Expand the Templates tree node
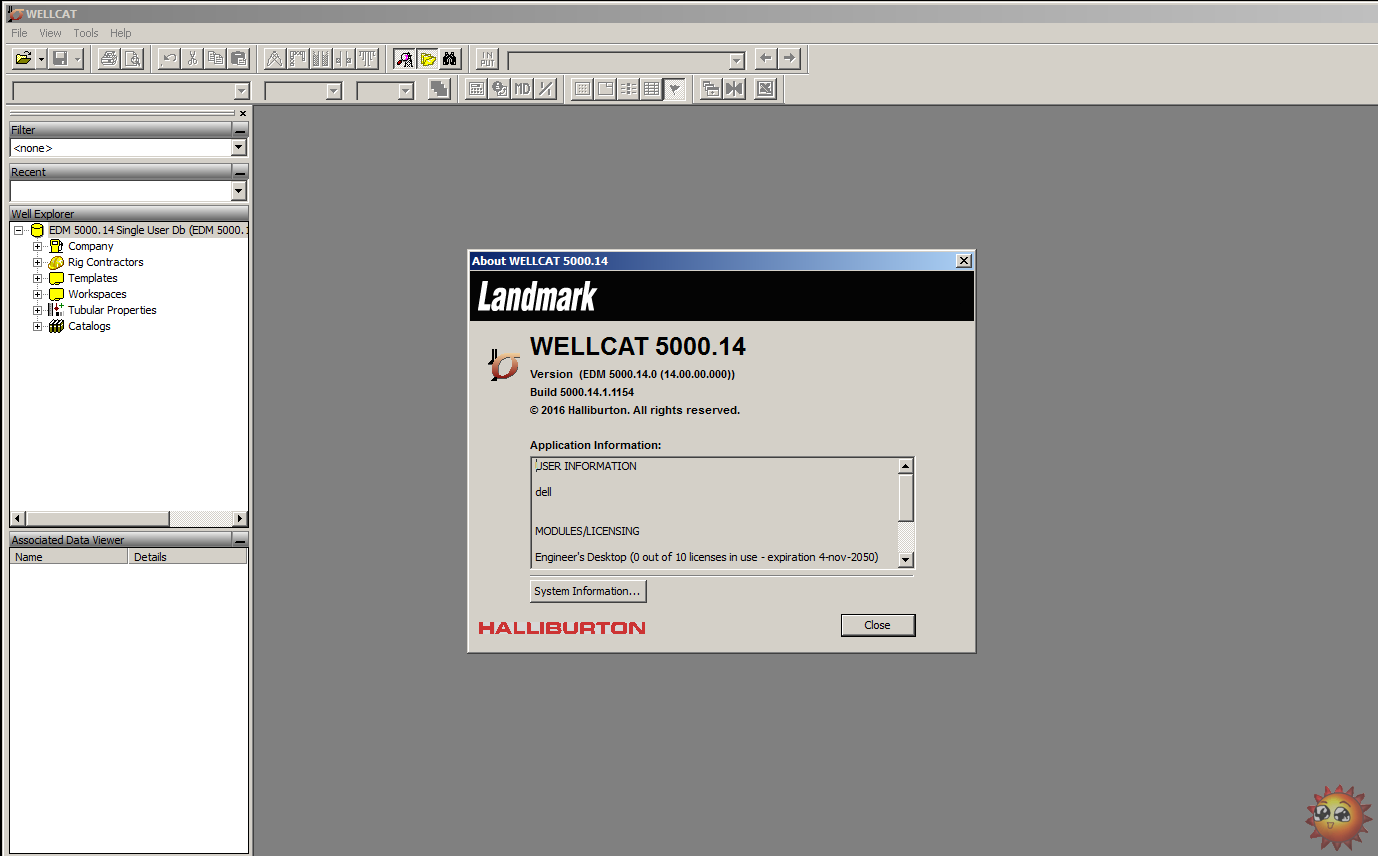Image resolution: width=1378 pixels, height=856 pixels. click(x=37, y=278)
